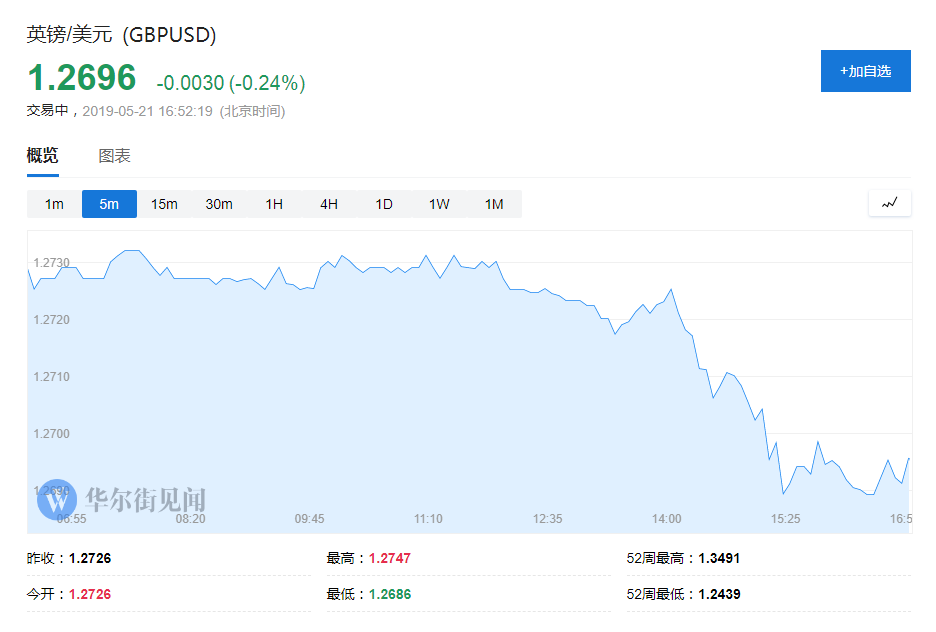
Task: Select the 5m timeframe
Action: coord(109,204)
